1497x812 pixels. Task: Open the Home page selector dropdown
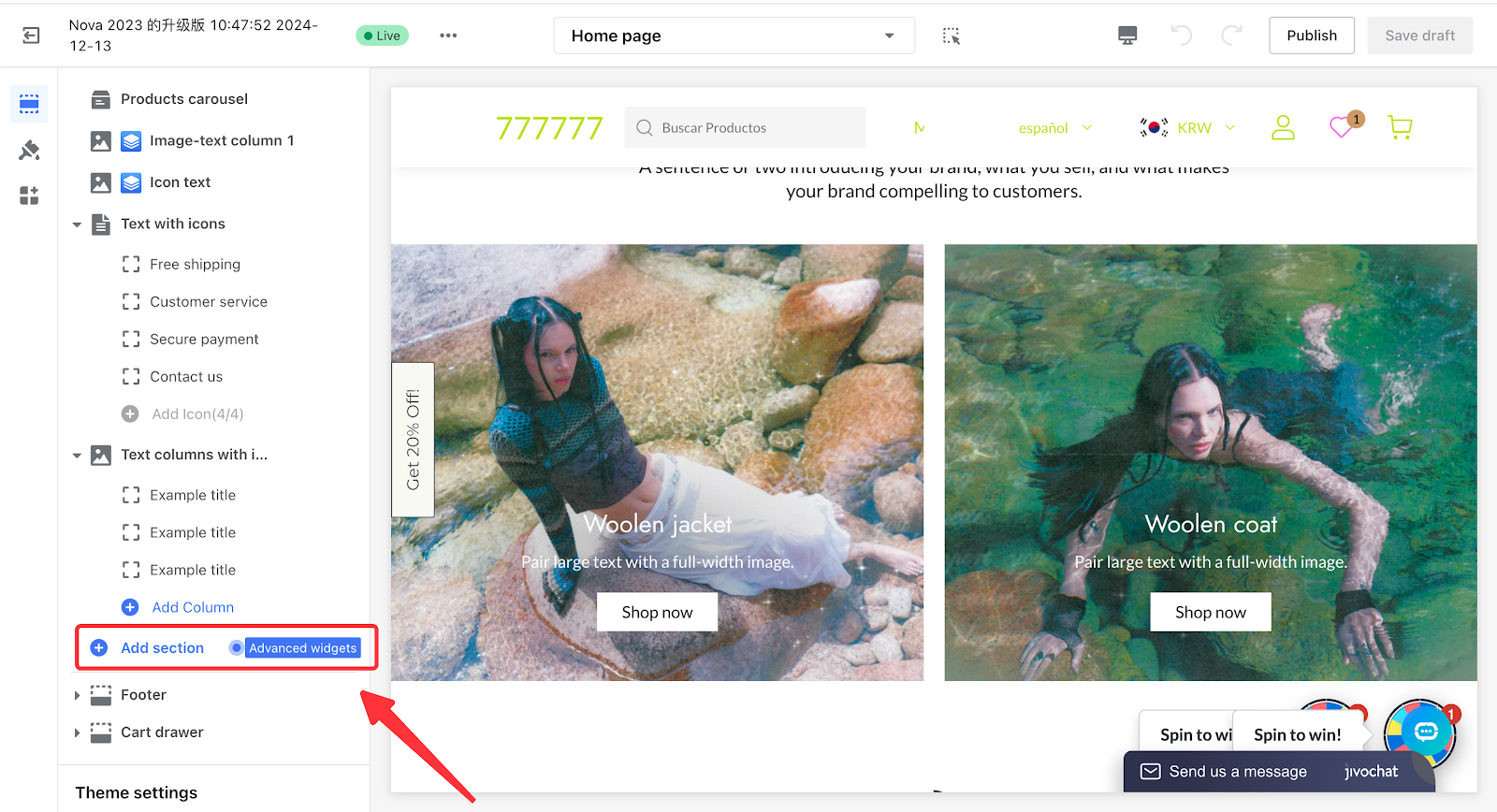734,36
